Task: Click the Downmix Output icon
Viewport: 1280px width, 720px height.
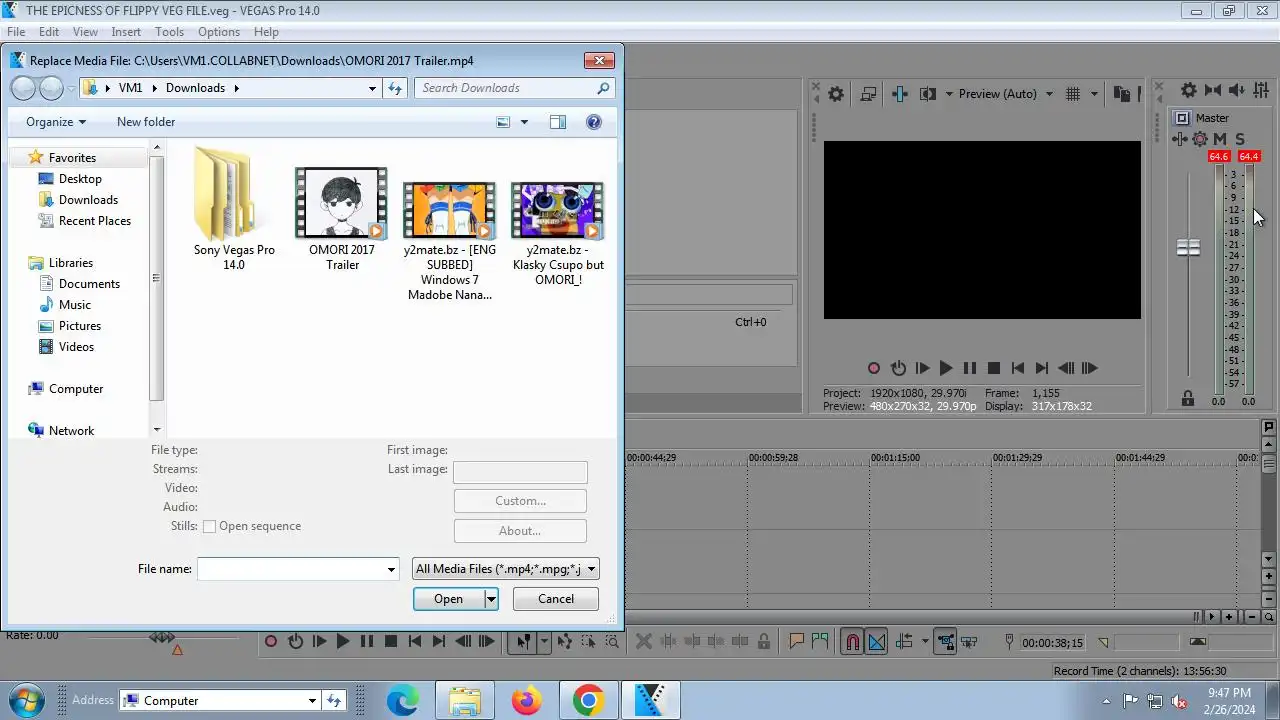Action: 1212,90
